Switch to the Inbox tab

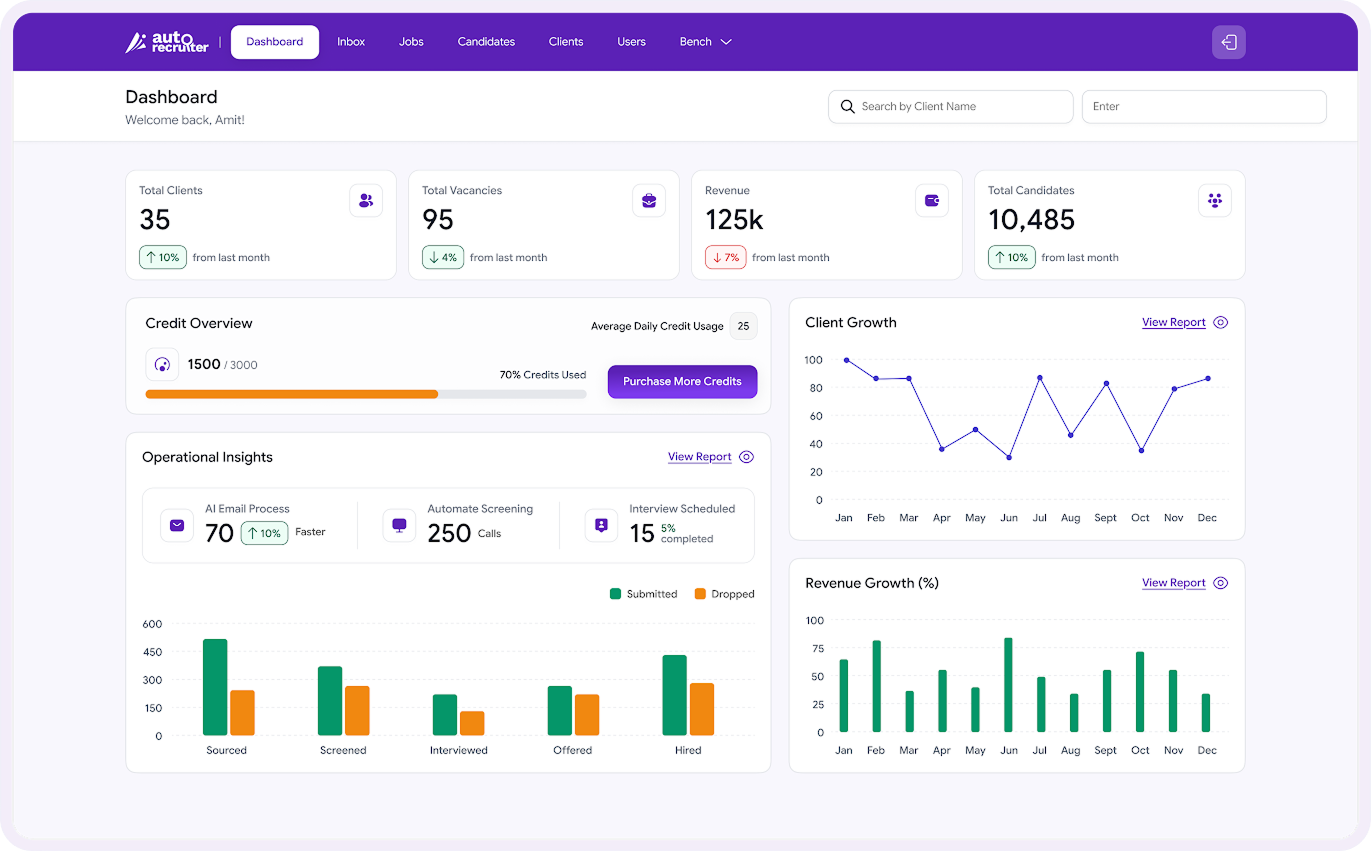(x=351, y=42)
